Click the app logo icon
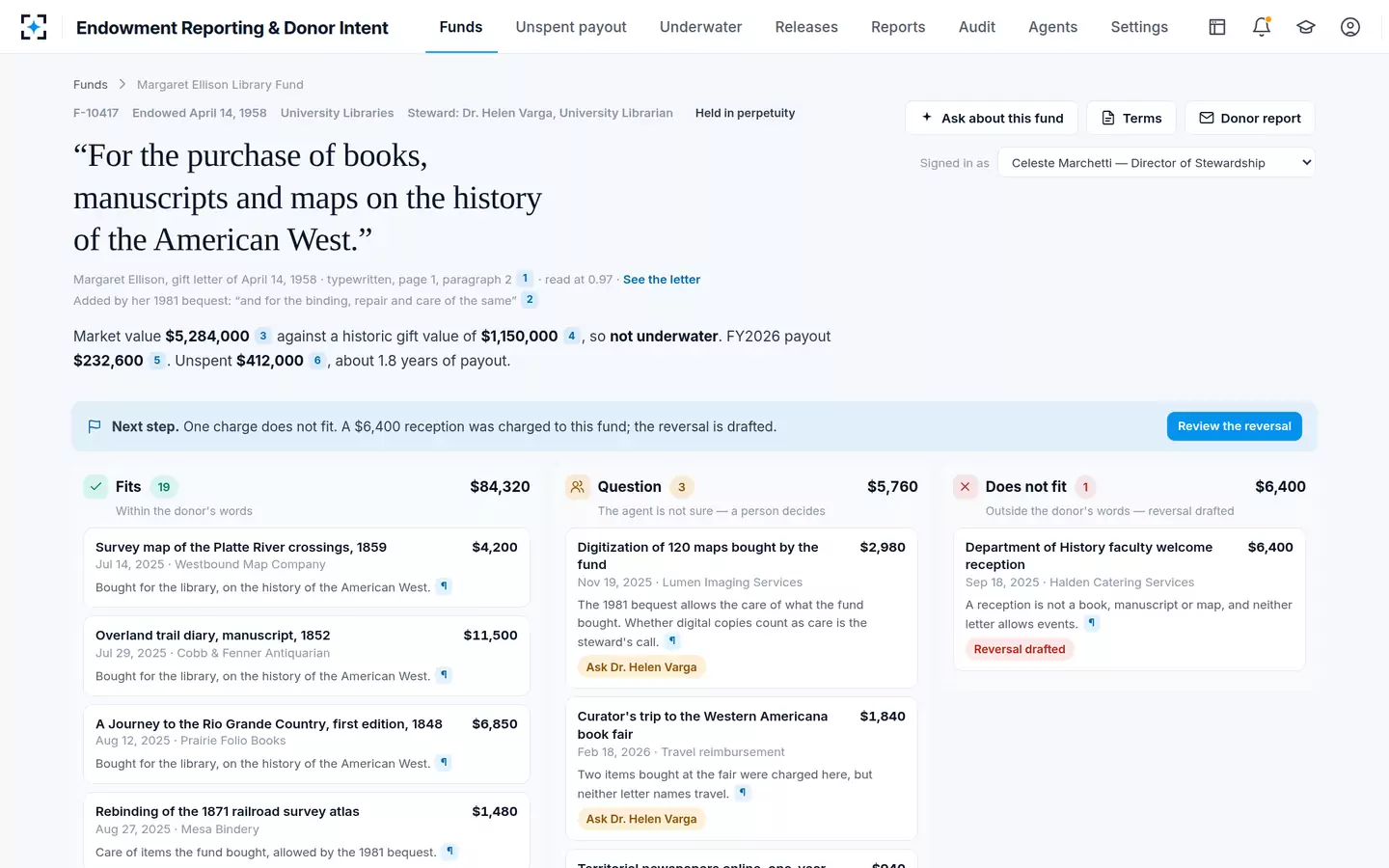Viewport: 1389px width, 868px height. coord(34,27)
